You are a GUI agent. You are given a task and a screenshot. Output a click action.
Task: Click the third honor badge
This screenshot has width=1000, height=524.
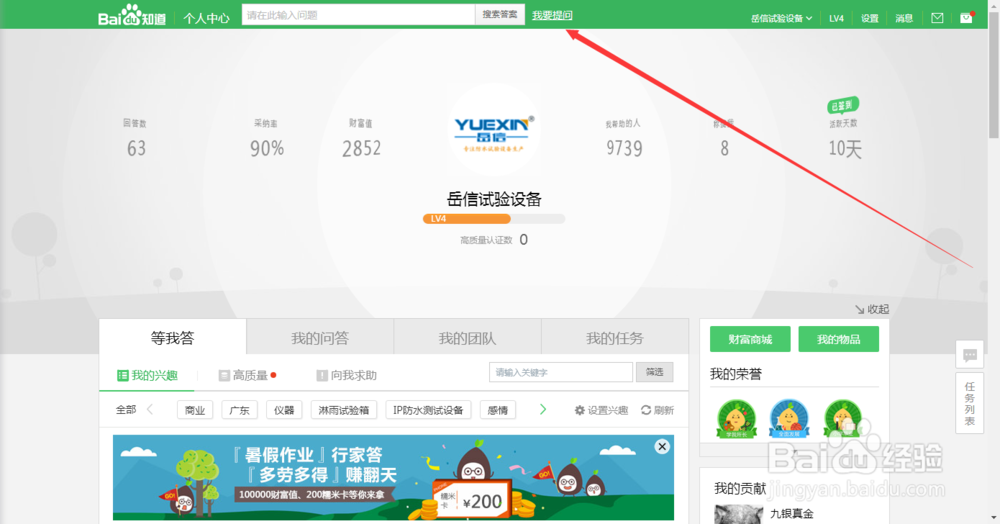click(x=842, y=419)
